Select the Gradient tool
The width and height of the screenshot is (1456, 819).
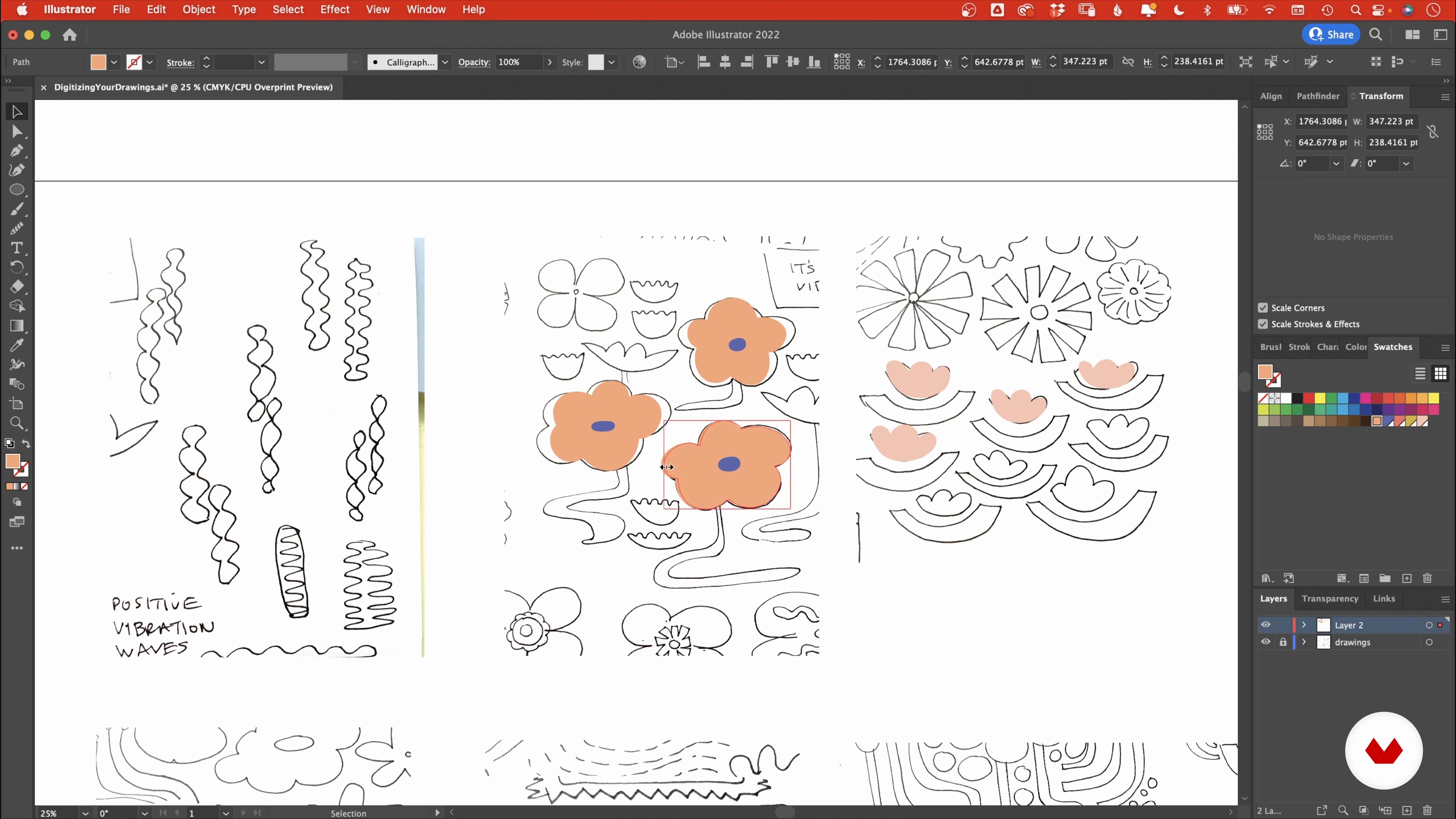click(x=16, y=326)
